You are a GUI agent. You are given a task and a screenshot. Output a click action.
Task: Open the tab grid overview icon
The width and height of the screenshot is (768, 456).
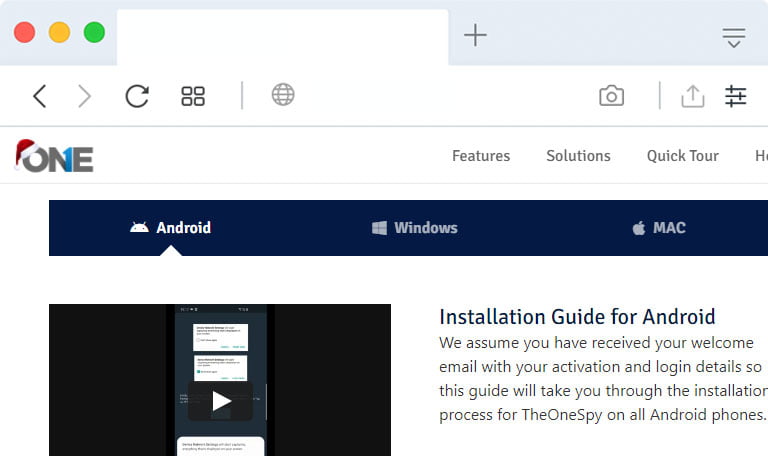click(193, 96)
